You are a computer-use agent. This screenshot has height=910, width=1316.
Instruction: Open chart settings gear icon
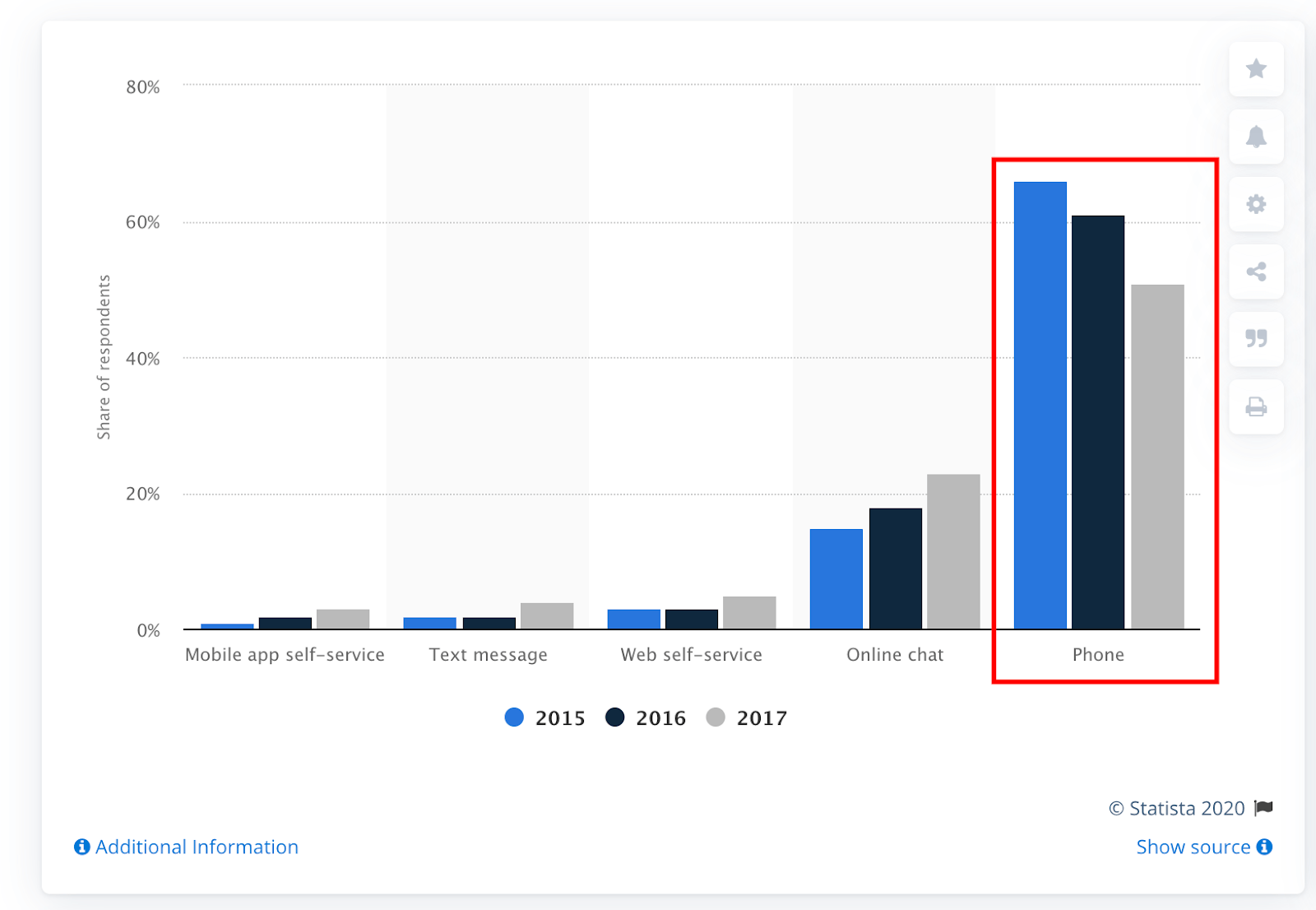click(x=1256, y=204)
